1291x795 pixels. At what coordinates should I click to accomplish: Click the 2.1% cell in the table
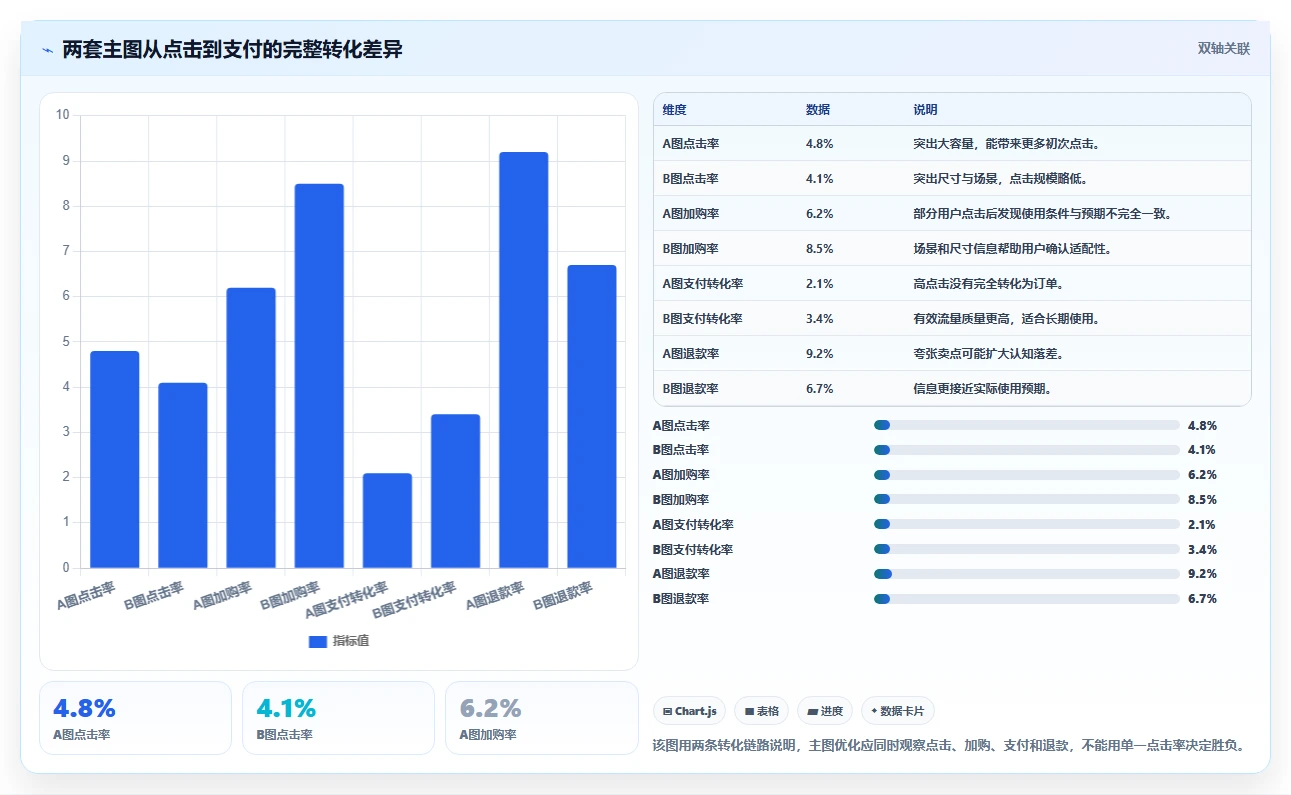click(819, 284)
